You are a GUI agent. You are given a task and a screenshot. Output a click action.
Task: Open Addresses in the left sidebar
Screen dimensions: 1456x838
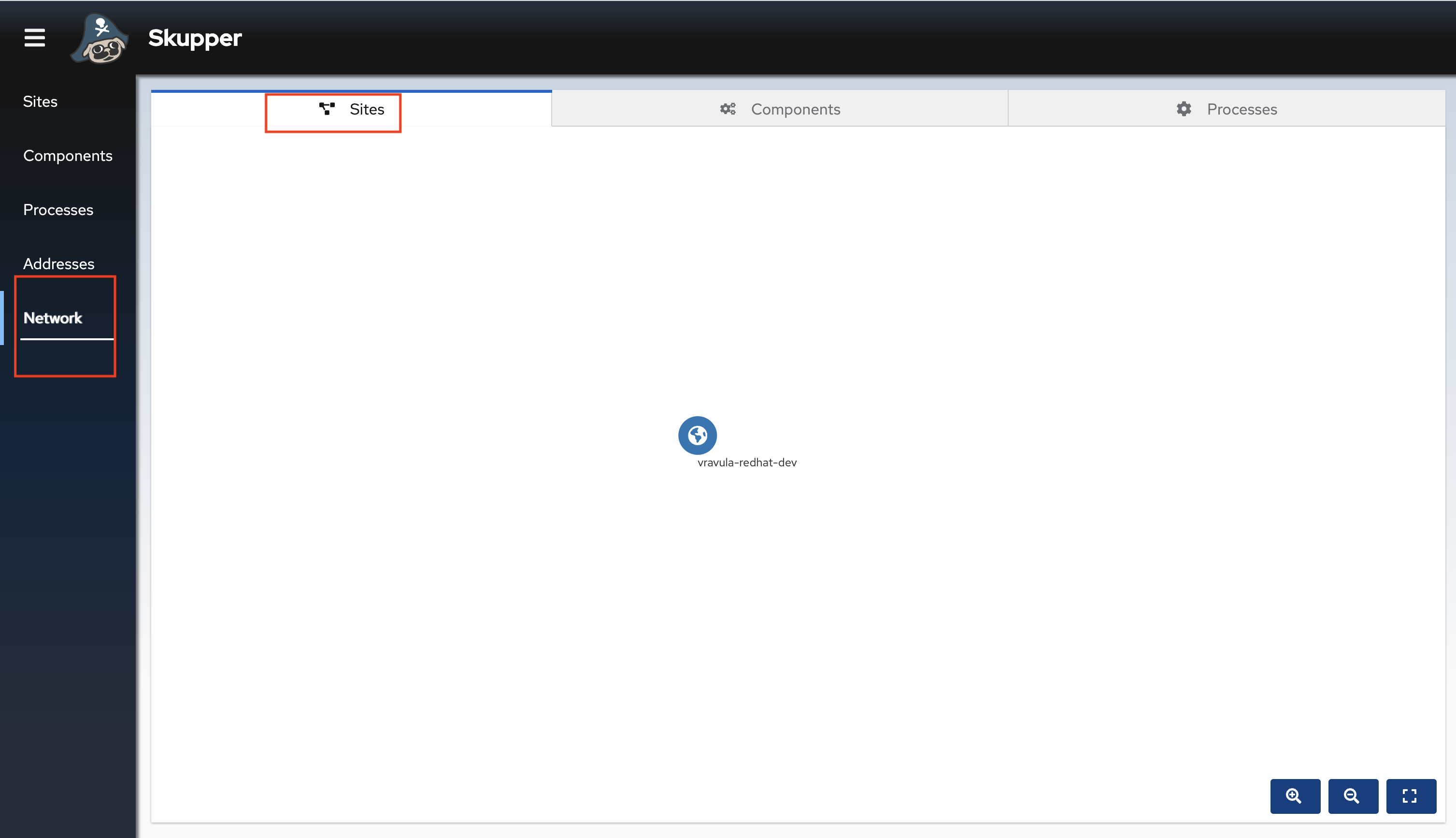coord(58,263)
